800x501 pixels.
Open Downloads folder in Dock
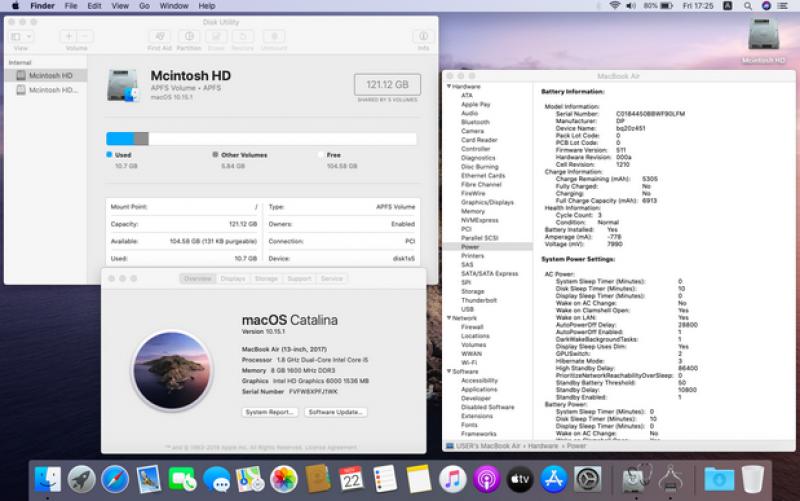[x=719, y=479]
